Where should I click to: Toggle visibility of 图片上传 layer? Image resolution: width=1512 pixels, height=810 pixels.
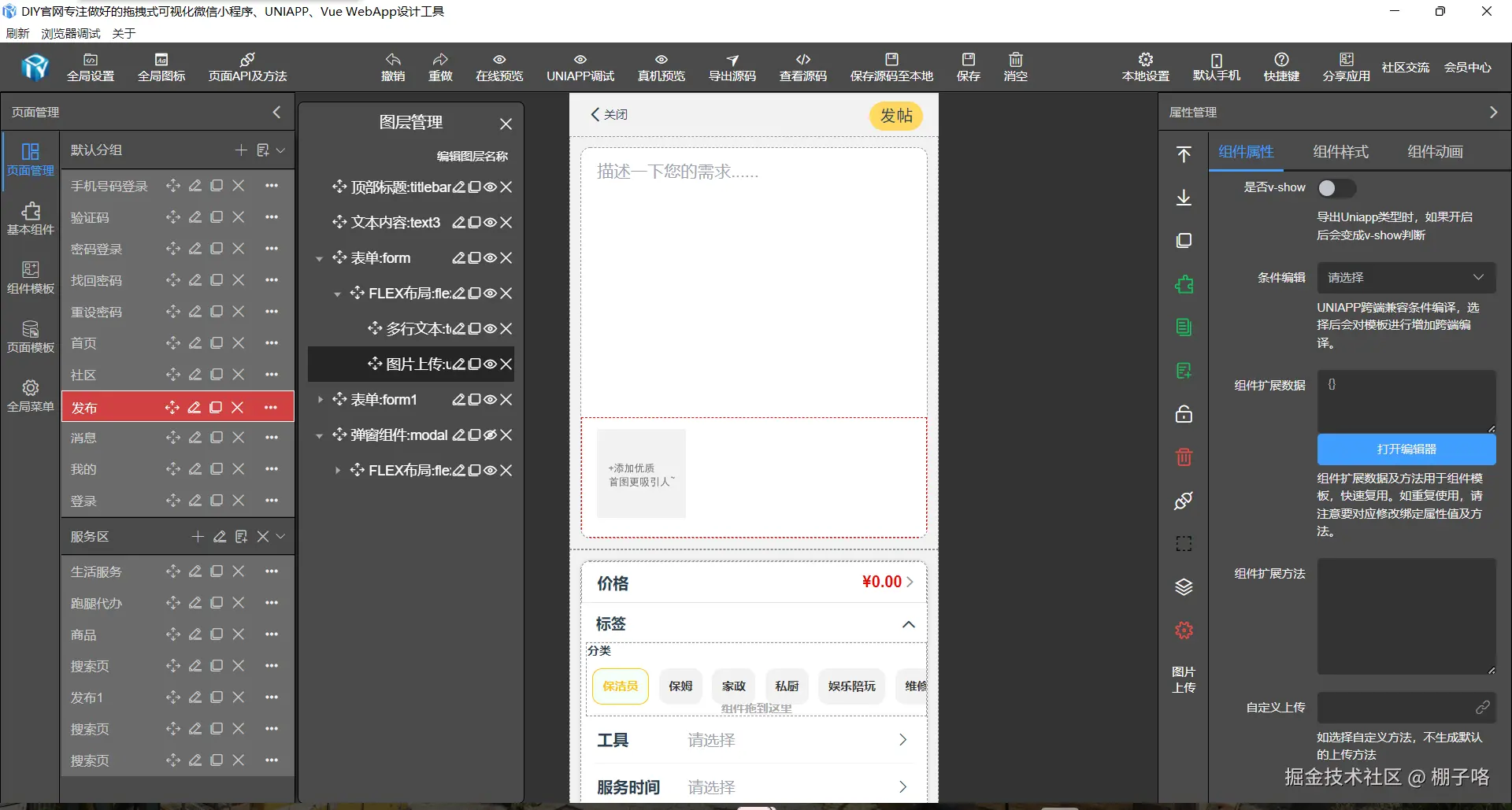point(490,364)
